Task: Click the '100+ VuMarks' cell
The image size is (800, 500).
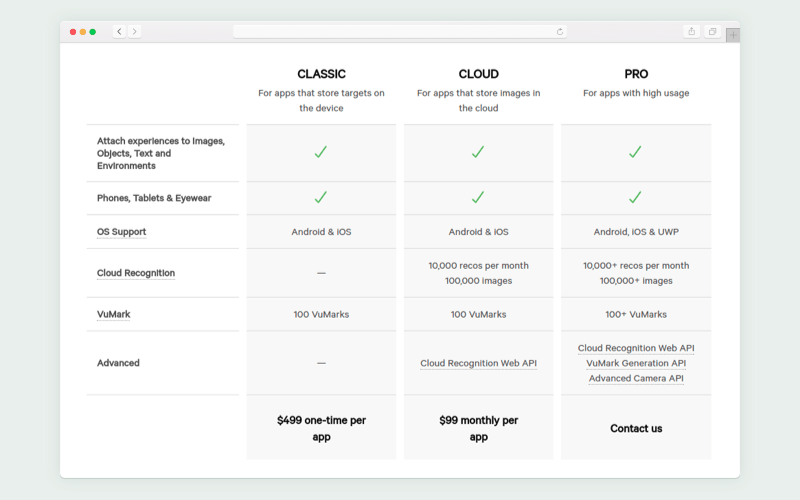Action: point(636,314)
